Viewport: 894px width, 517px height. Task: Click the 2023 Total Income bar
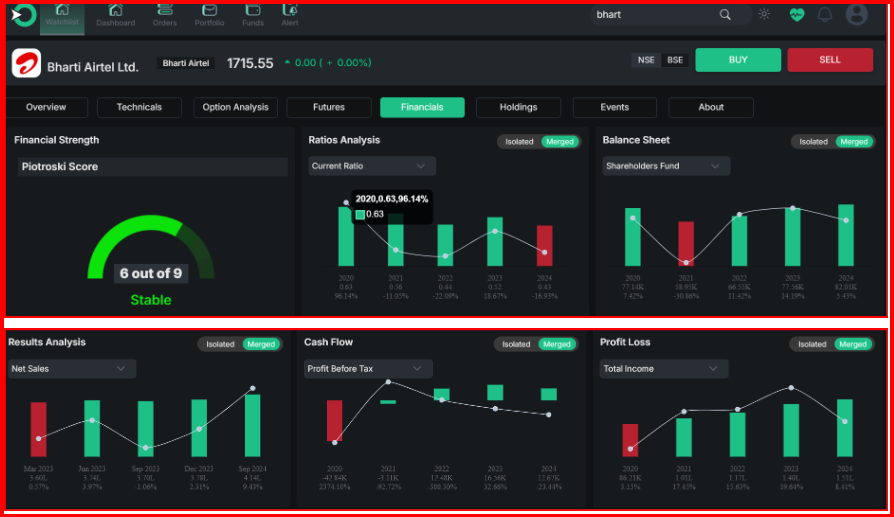(x=791, y=430)
